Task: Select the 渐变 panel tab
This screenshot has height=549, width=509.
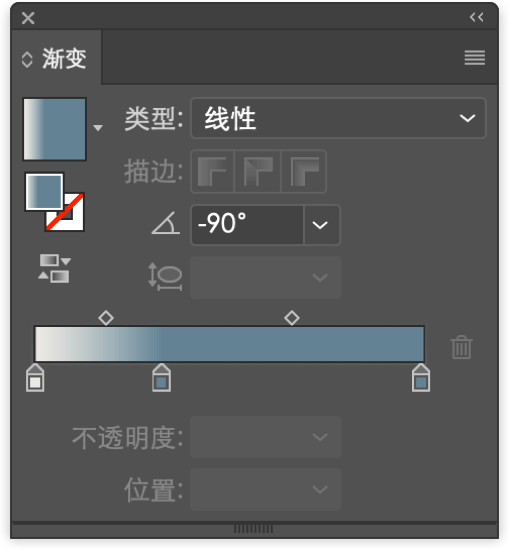Action: 56,58
